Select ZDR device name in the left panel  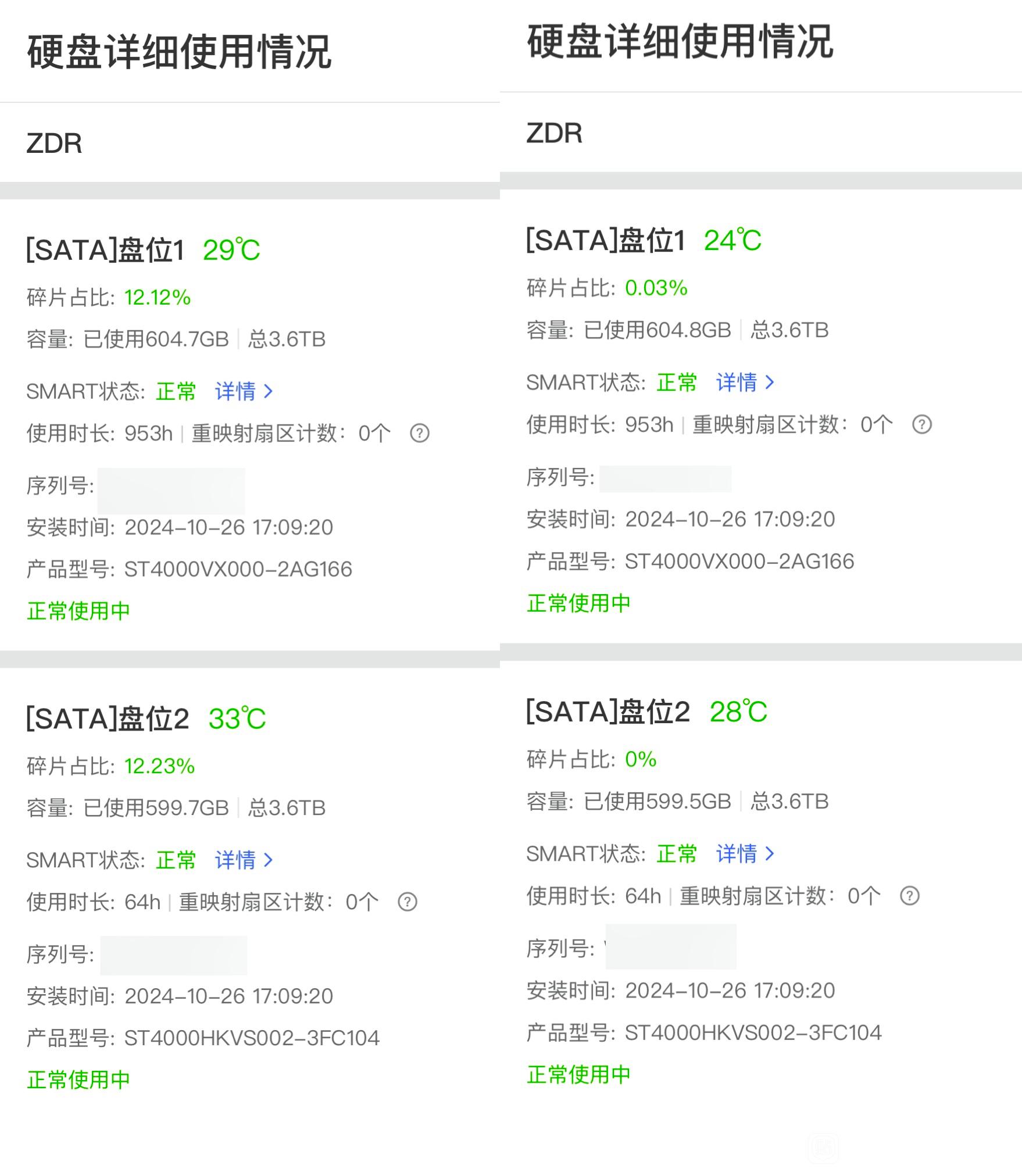click(54, 143)
